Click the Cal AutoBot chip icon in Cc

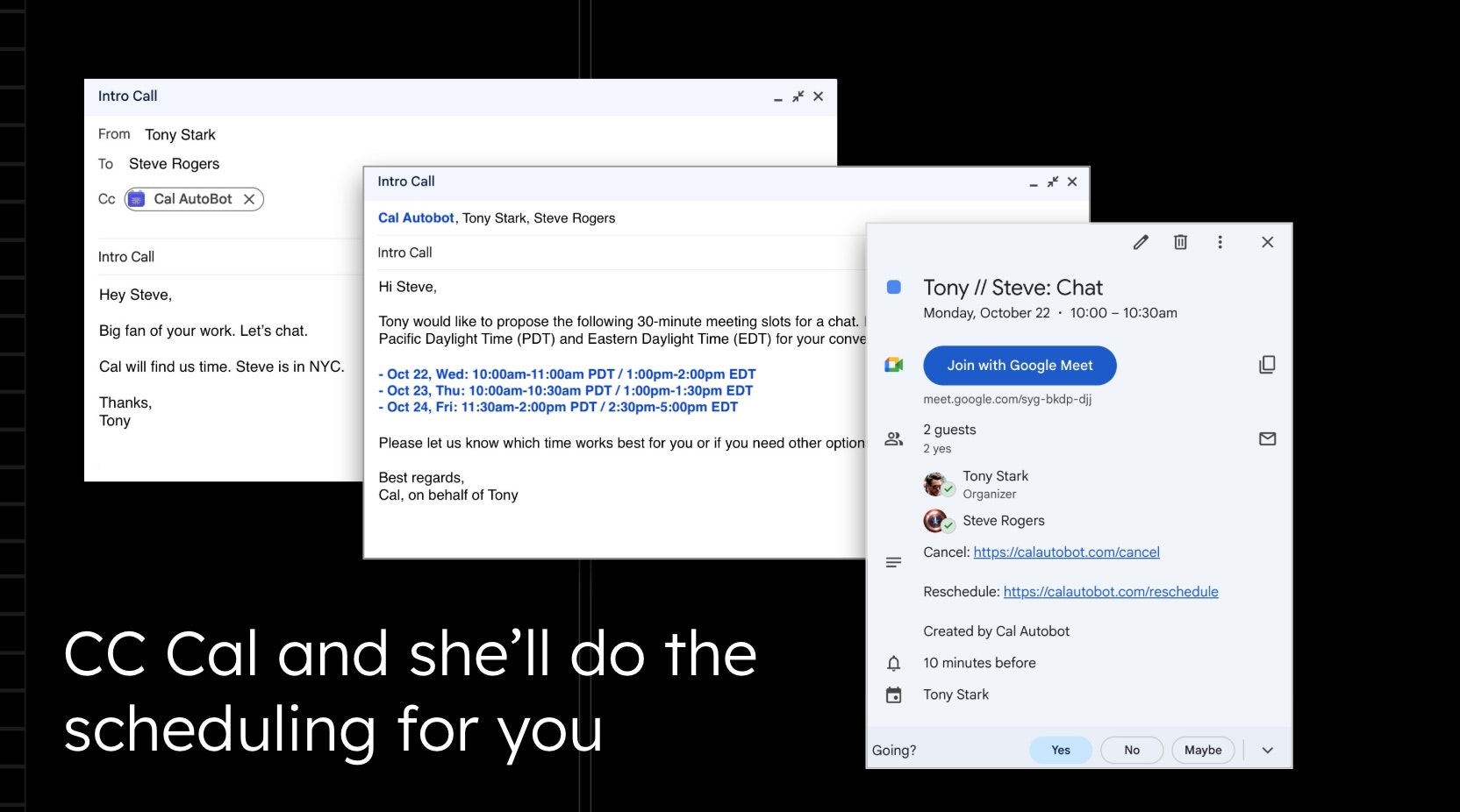137,199
